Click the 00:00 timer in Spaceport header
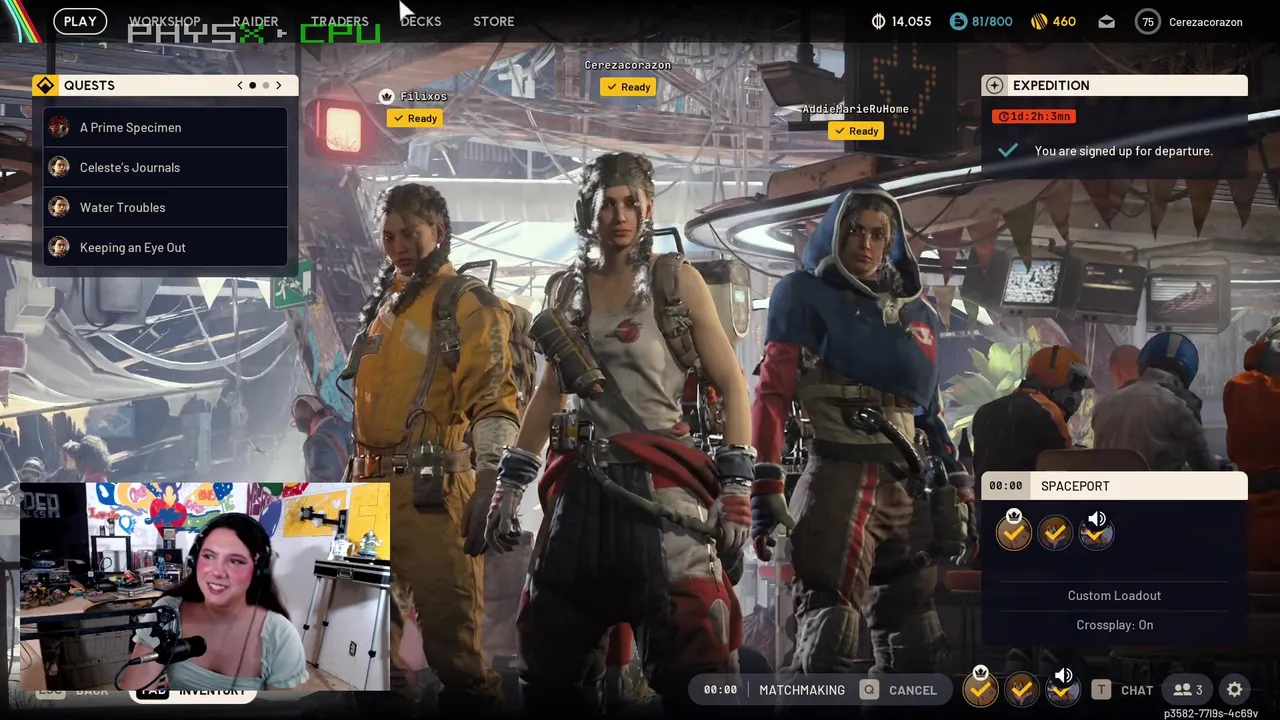This screenshot has width=1280, height=720. click(1005, 486)
